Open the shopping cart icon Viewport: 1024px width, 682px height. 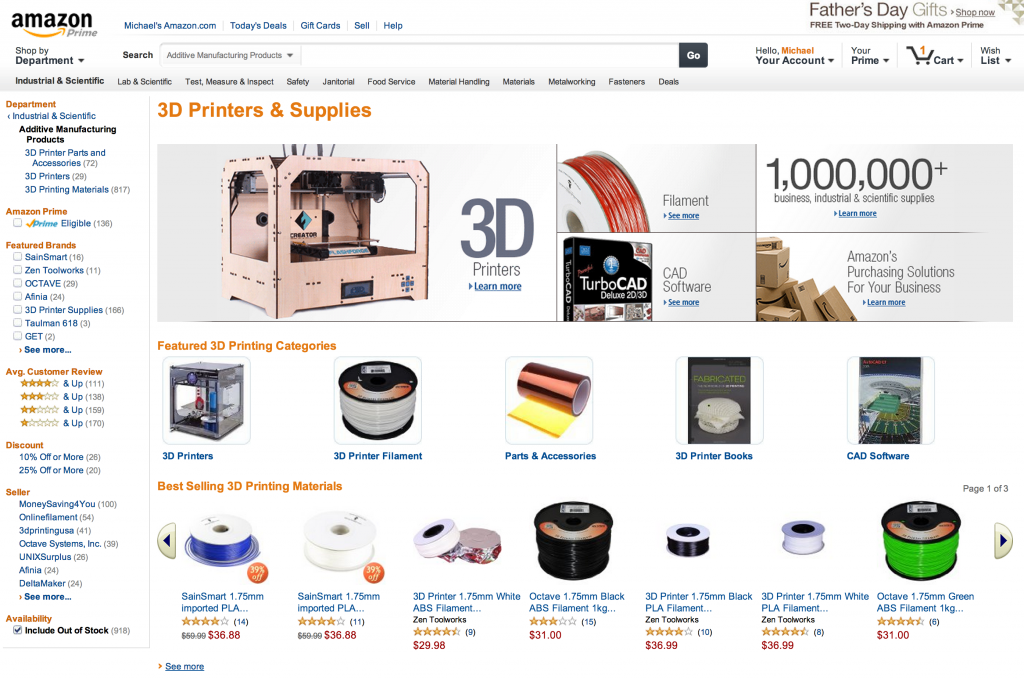935,56
